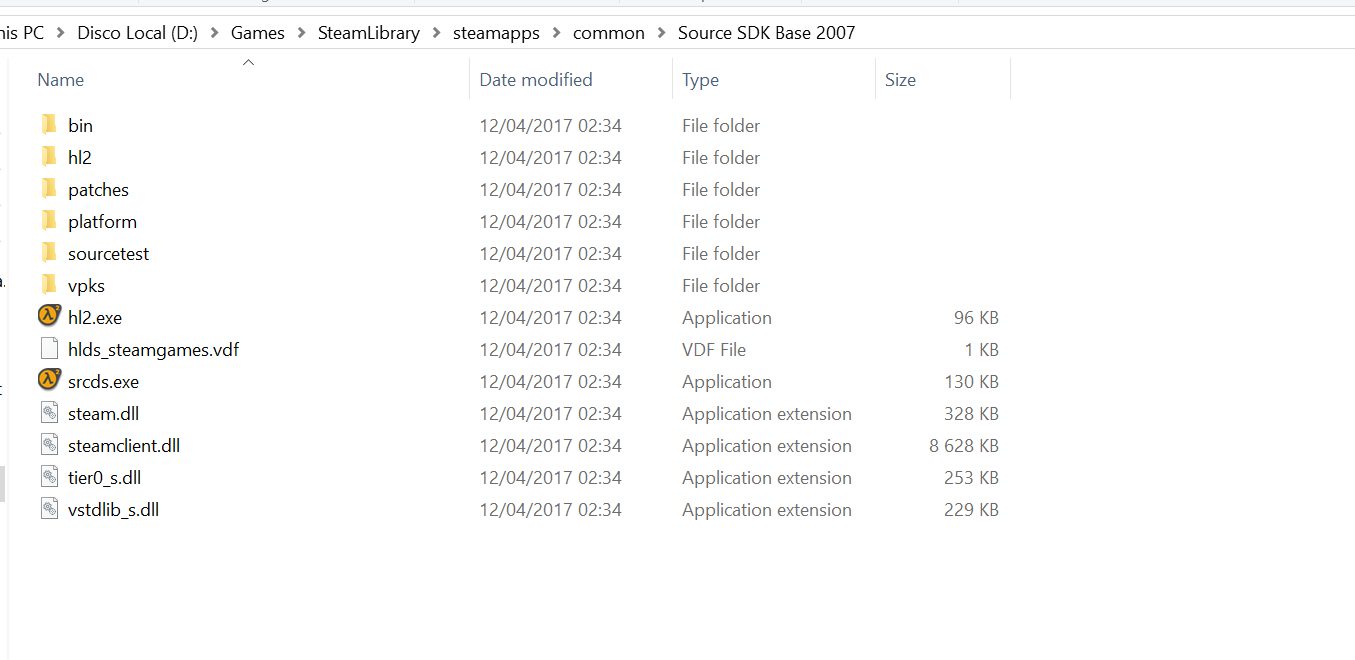The height and width of the screenshot is (660, 1355).
Task: Select the bin folder name
Action: (x=80, y=125)
